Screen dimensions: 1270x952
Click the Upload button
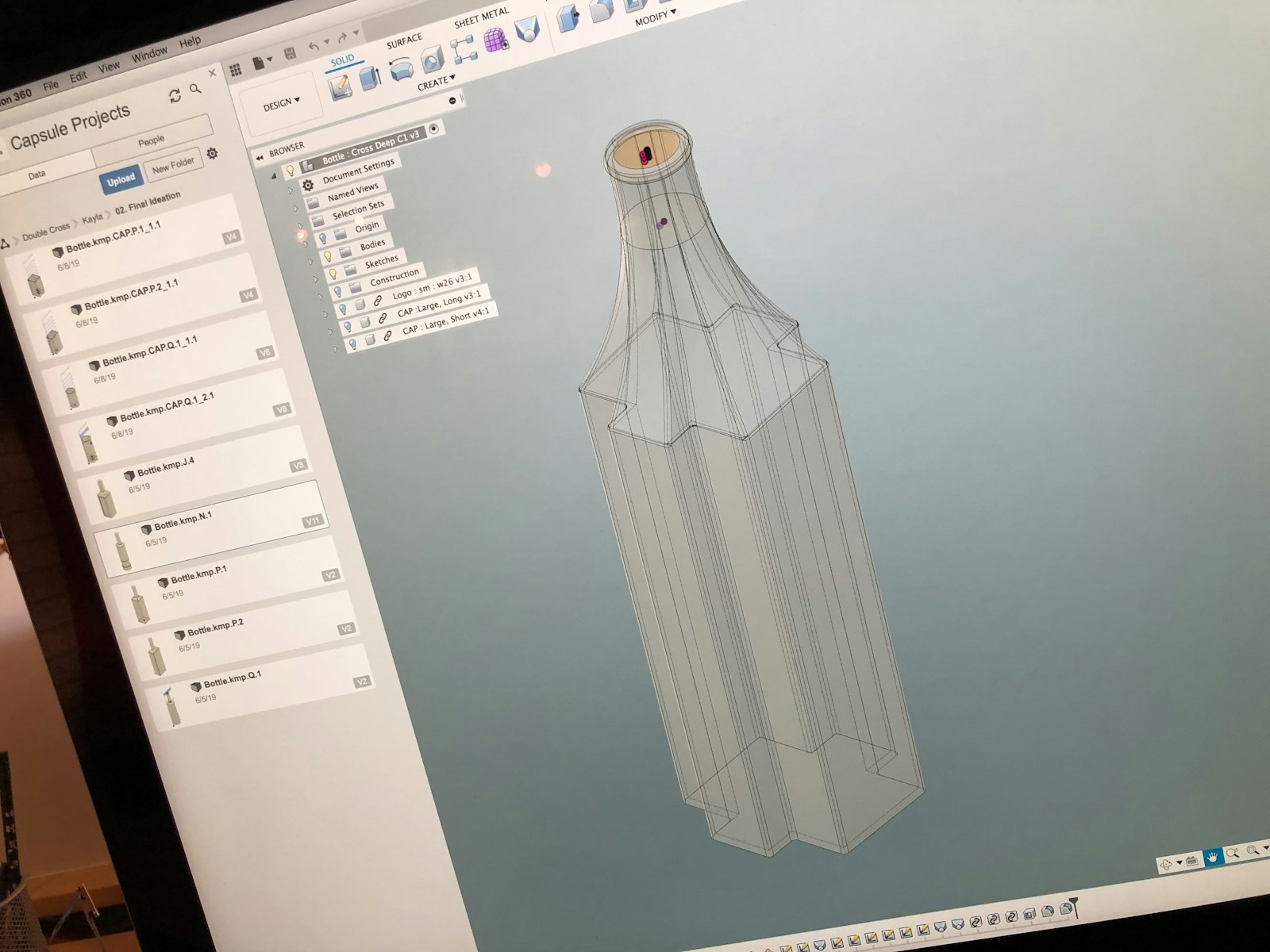[121, 181]
